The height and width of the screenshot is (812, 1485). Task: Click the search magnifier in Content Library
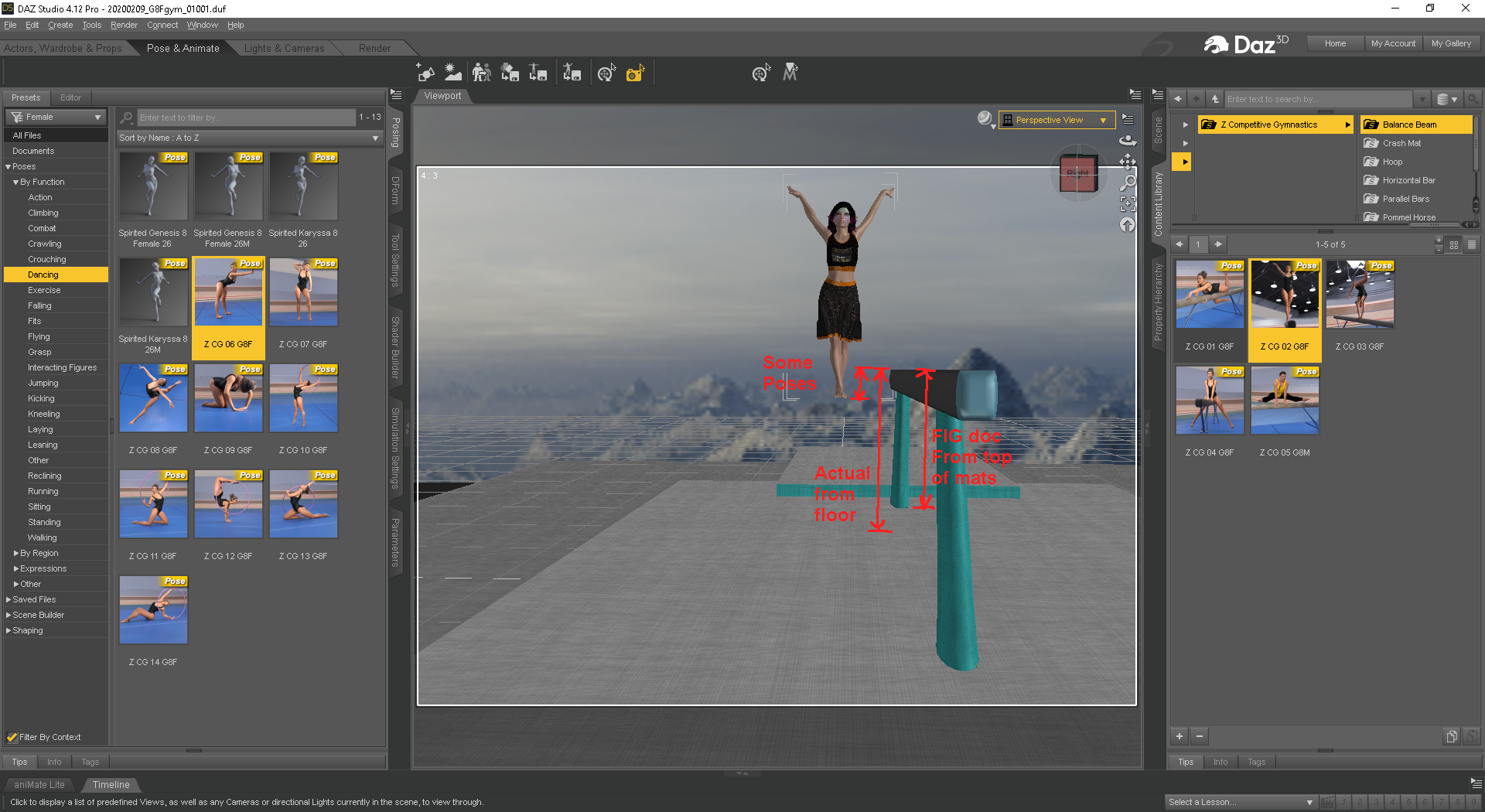coord(1473,99)
